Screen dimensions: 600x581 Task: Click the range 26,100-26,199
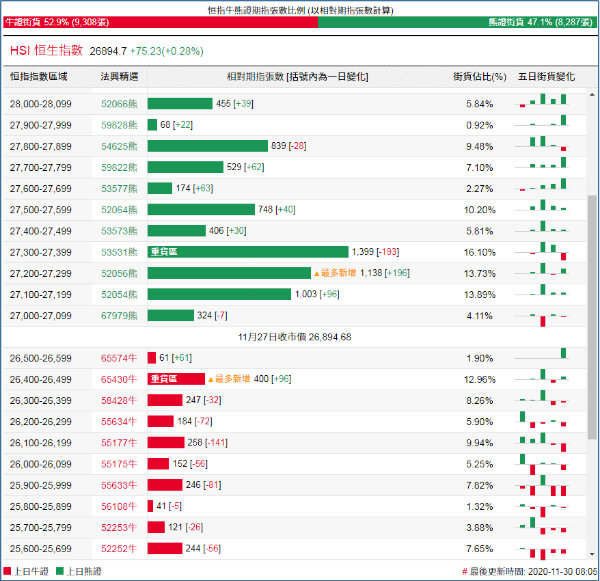[x=41, y=443]
